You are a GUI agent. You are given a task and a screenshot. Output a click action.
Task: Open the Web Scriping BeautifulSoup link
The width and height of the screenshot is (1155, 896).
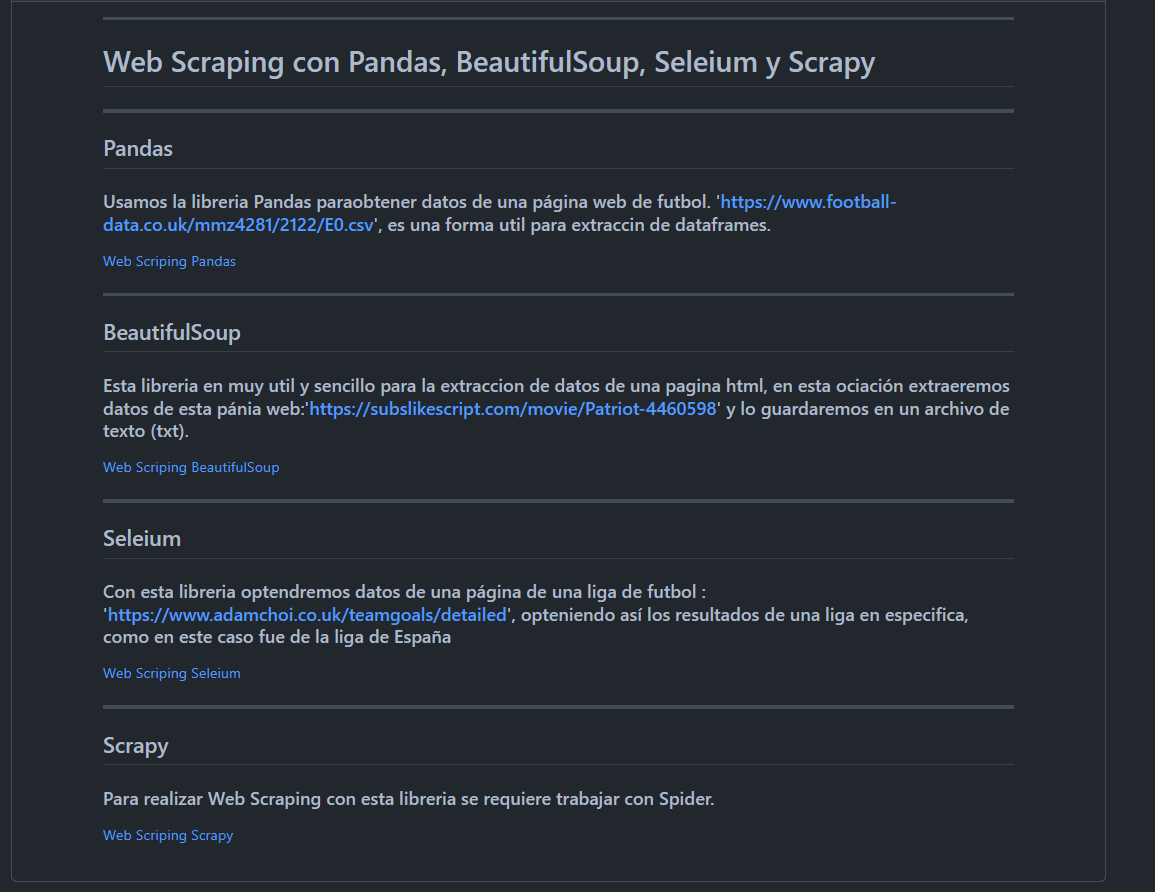[191, 467]
